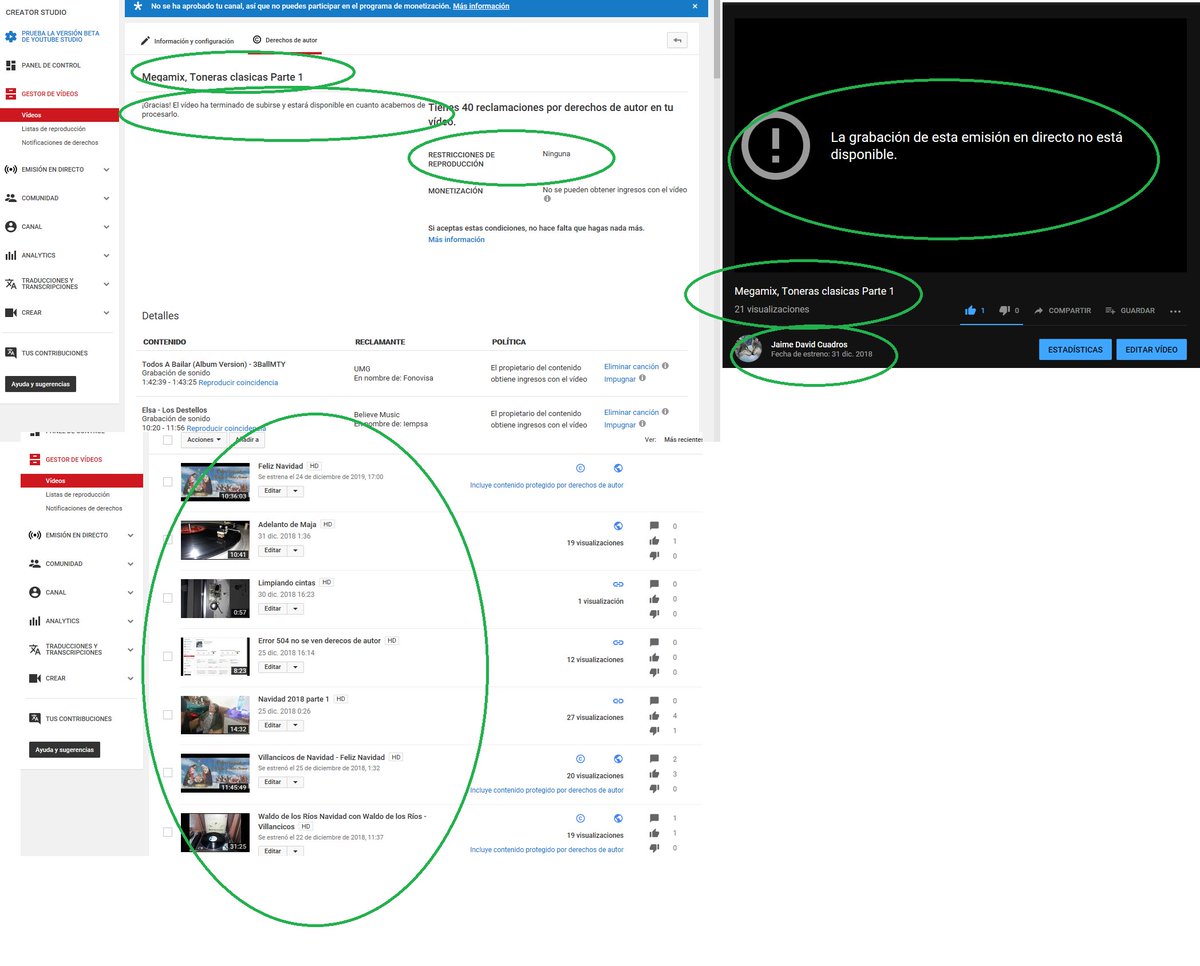
Task: Click Reproducir coincidencia for Todos A Bailar
Action: (x=238, y=383)
